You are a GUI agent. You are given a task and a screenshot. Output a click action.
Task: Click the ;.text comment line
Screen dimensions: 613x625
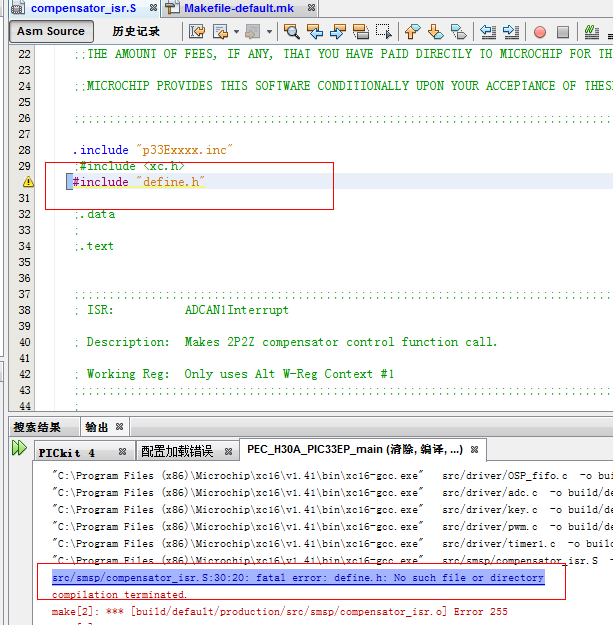94,246
